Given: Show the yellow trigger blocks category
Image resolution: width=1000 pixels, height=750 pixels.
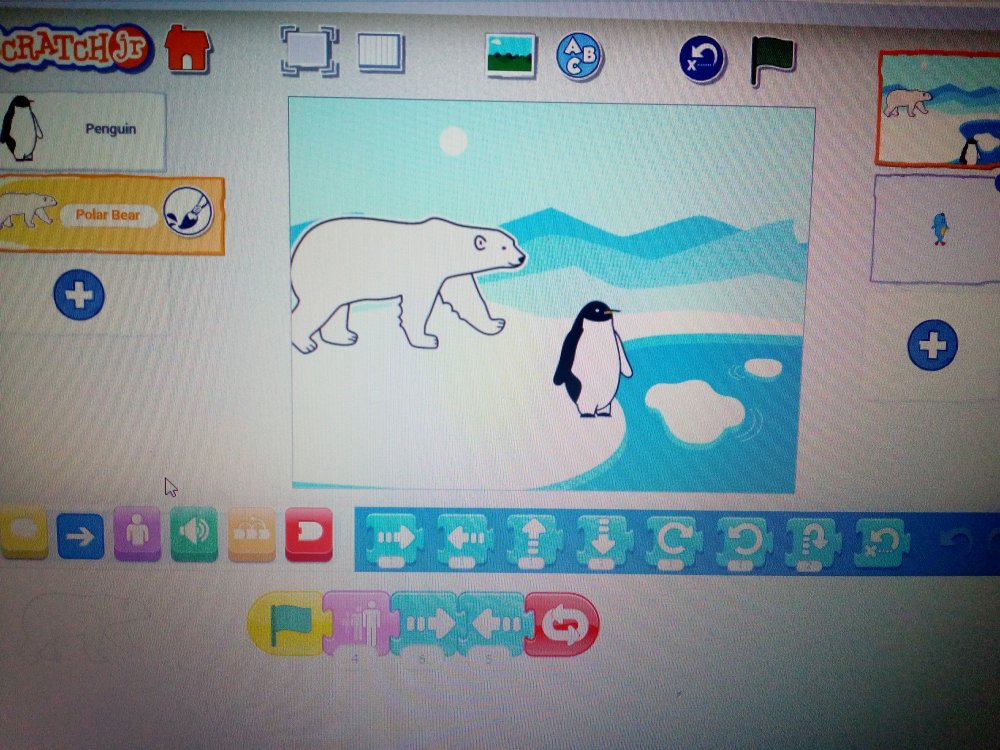Looking at the screenshot, I should pos(23,534).
